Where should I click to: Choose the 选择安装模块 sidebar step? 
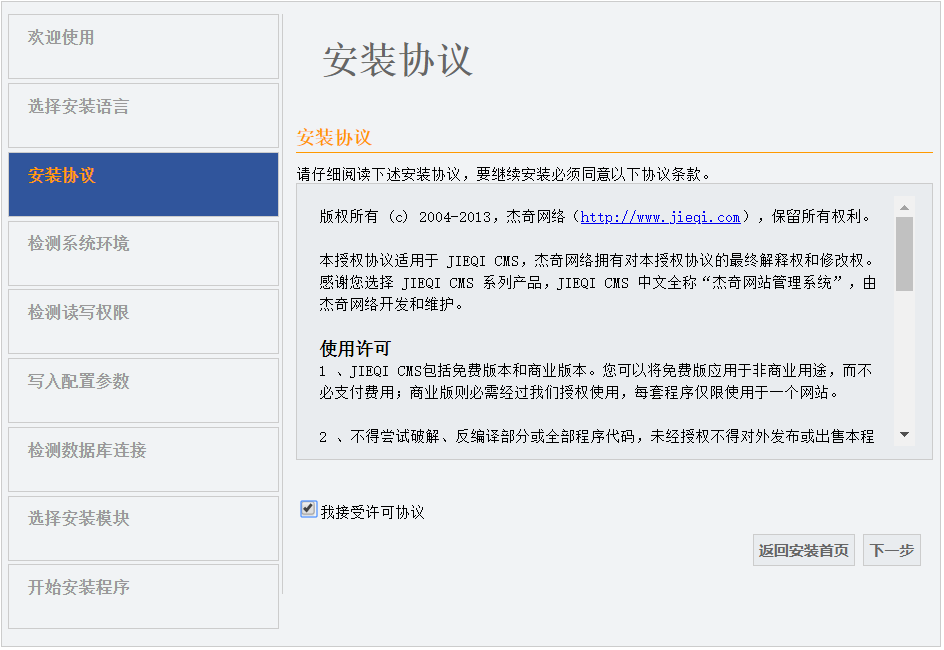(x=143, y=527)
